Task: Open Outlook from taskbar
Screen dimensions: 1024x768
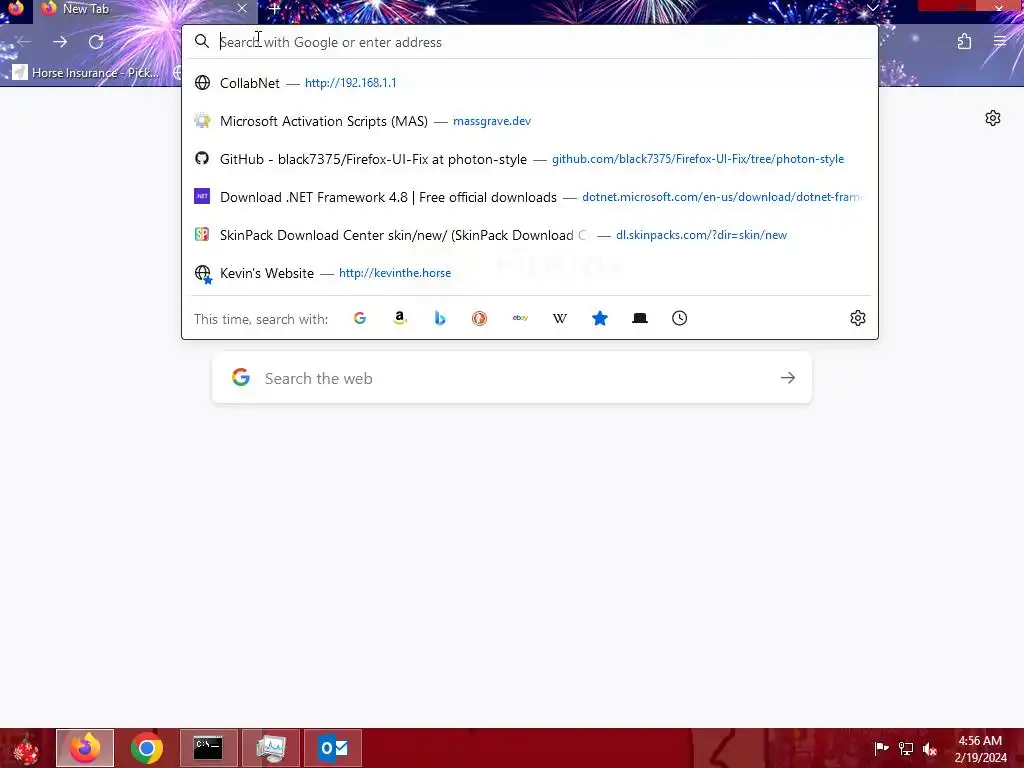Action: (x=333, y=748)
